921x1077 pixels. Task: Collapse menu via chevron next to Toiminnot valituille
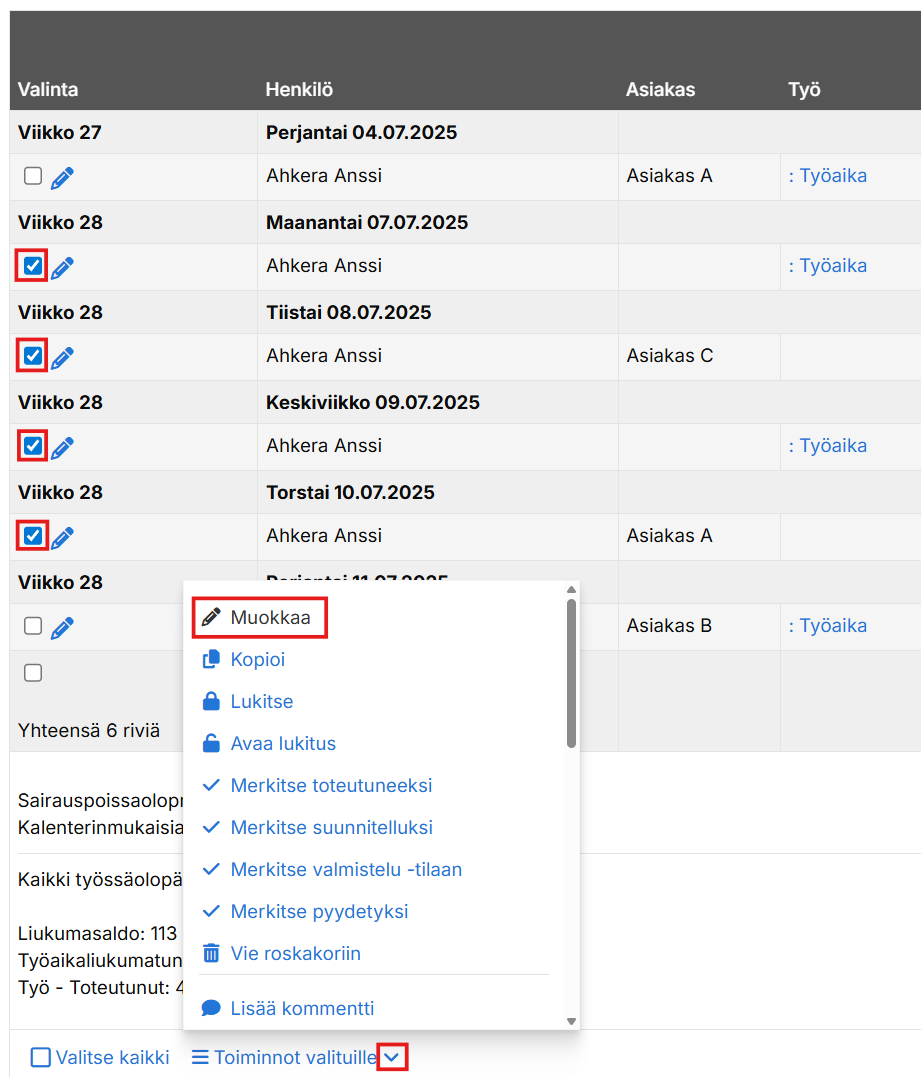click(393, 1057)
